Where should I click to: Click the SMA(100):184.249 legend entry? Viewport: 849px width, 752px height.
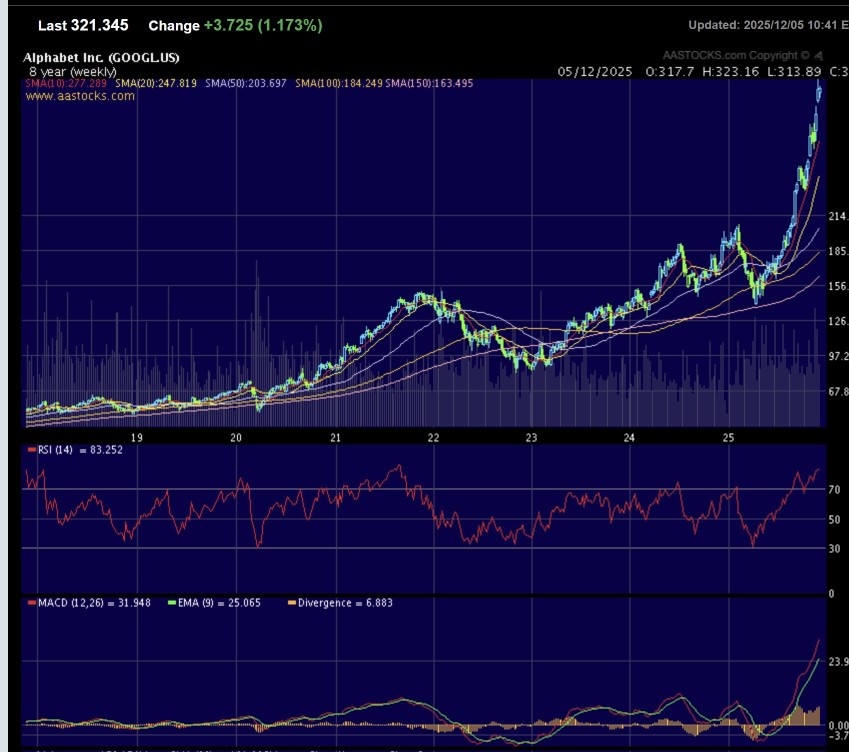point(339,83)
